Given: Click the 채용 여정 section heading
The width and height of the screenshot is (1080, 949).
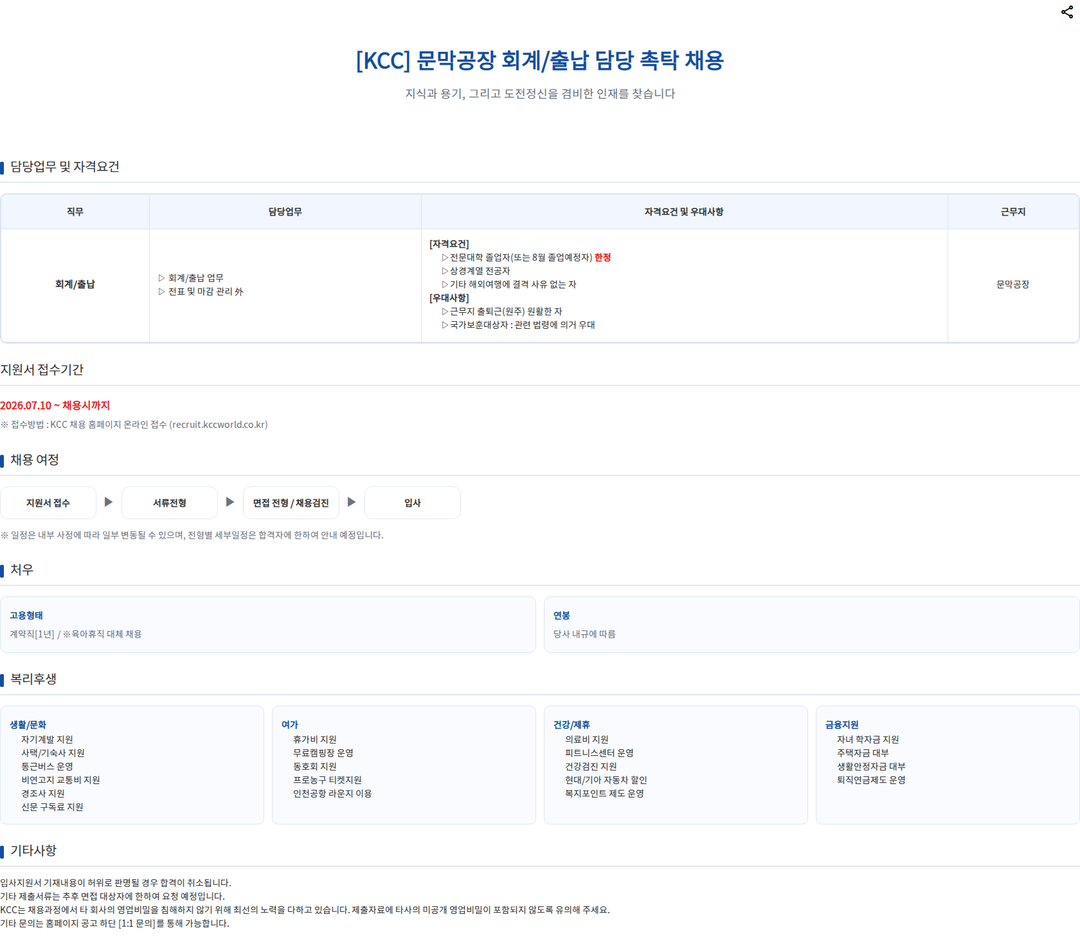Looking at the screenshot, I should pos(34,460).
